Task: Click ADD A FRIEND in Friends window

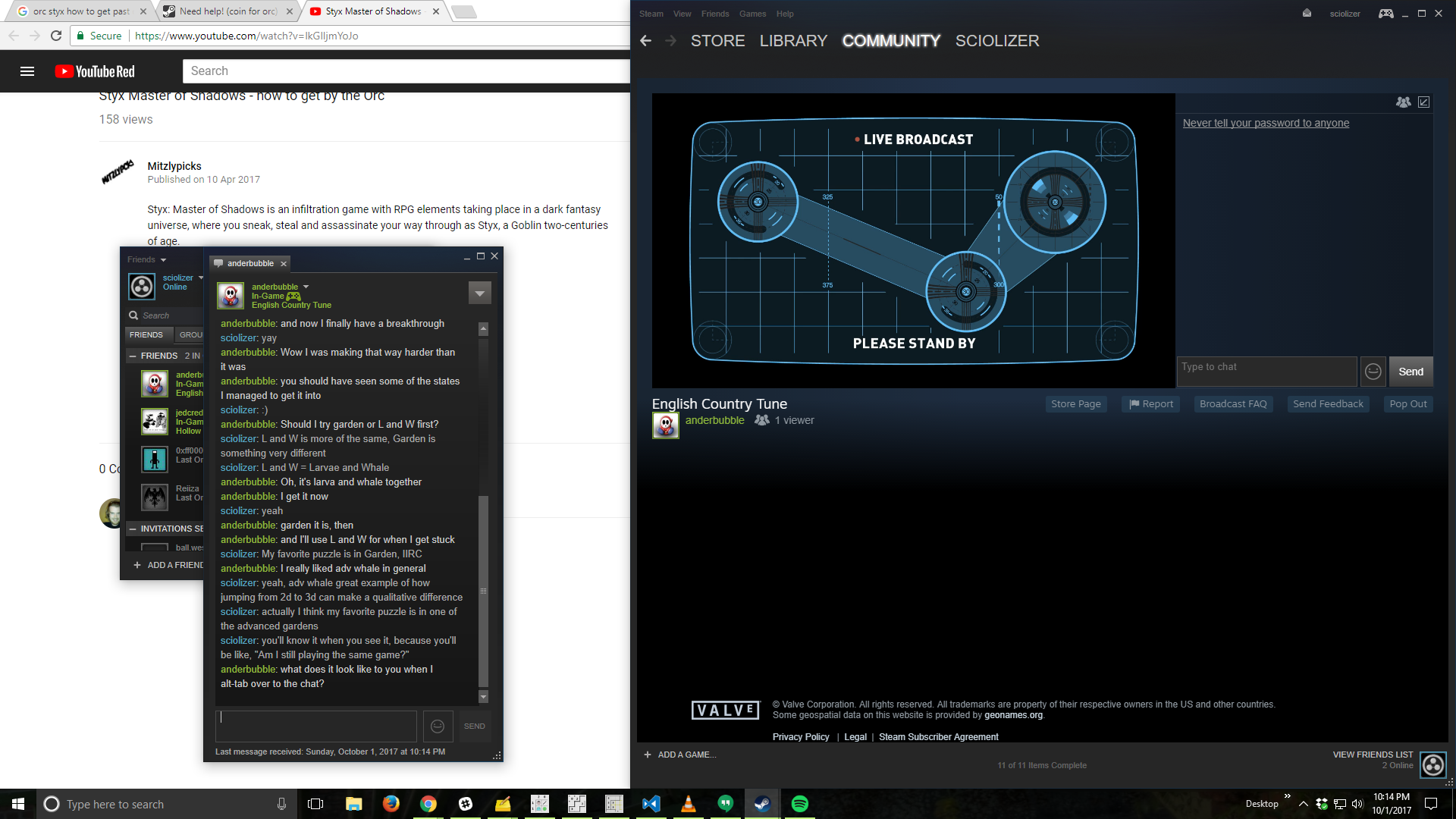Action: click(x=168, y=565)
